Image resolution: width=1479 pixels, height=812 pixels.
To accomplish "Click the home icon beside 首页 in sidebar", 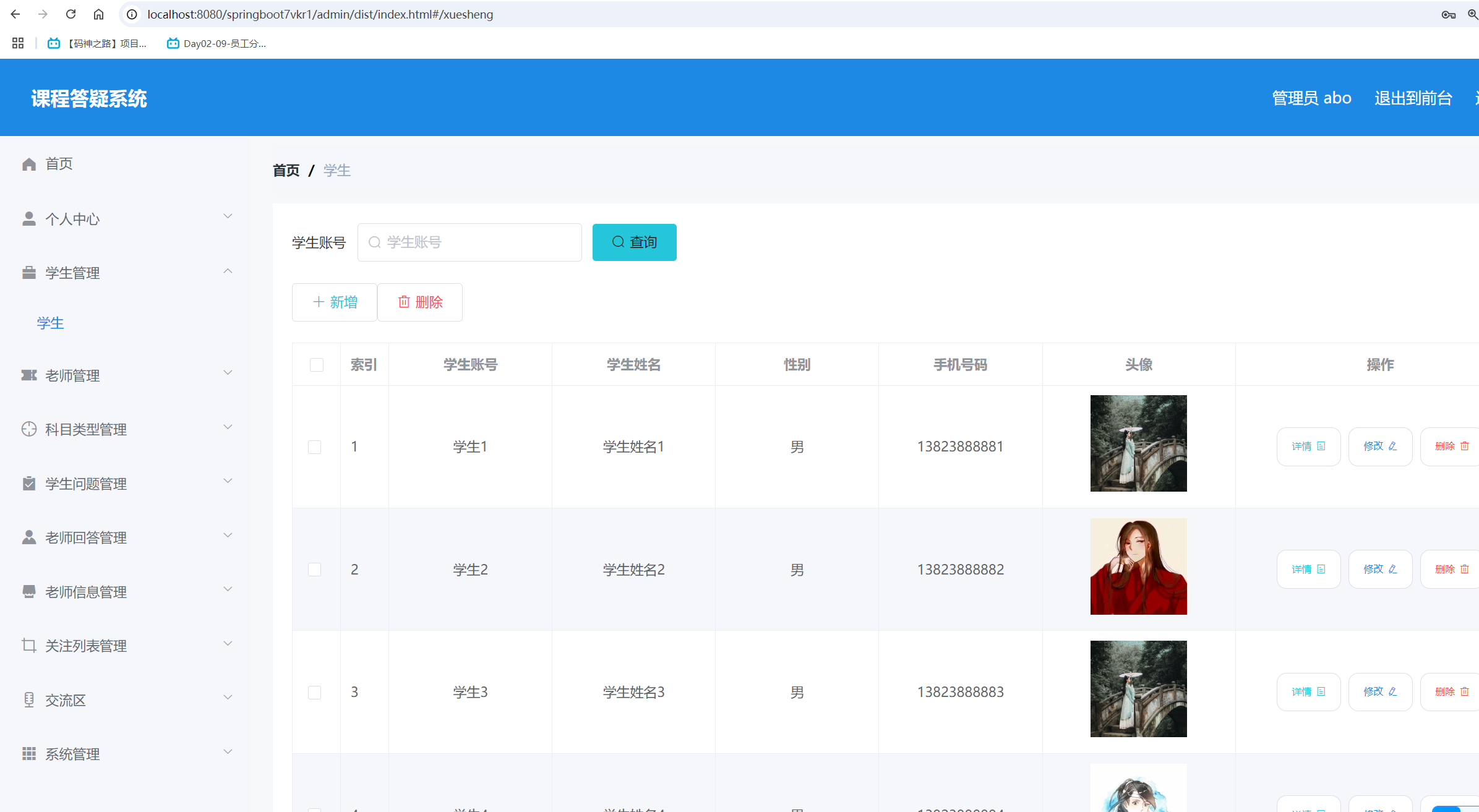I will 29,164.
